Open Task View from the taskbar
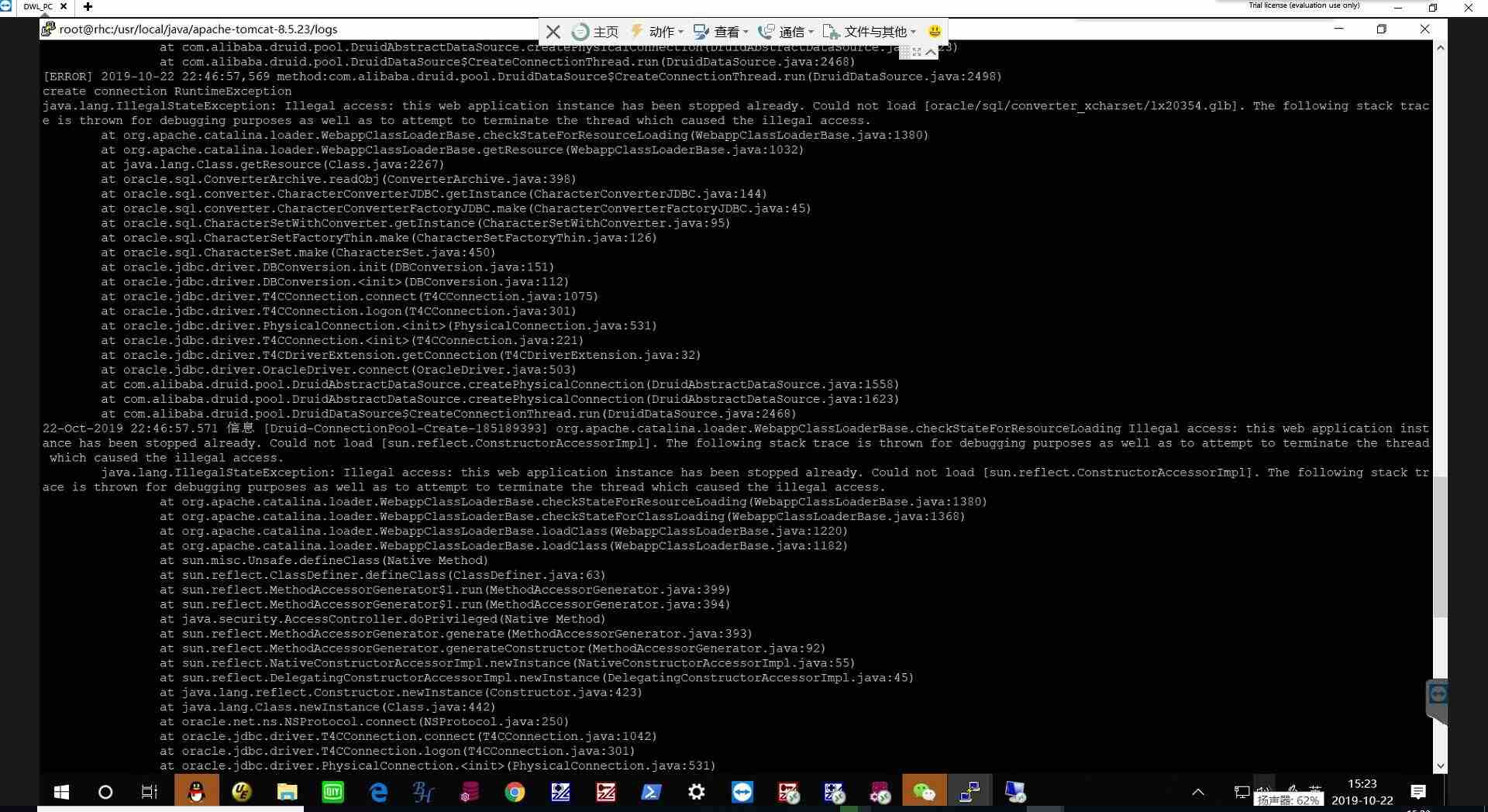 pyautogui.click(x=149, y=792)
